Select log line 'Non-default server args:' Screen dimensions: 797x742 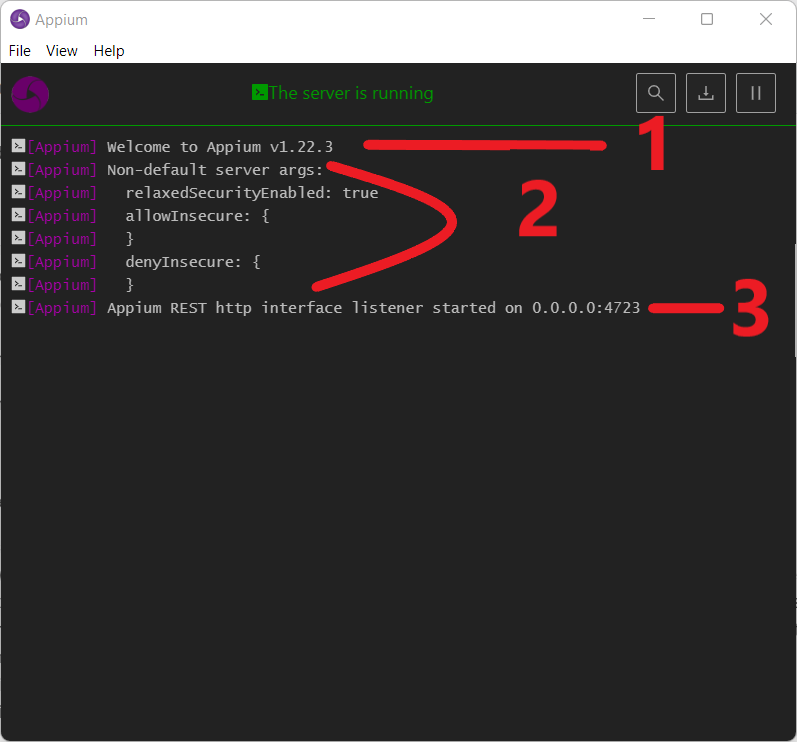pos(214,170)
